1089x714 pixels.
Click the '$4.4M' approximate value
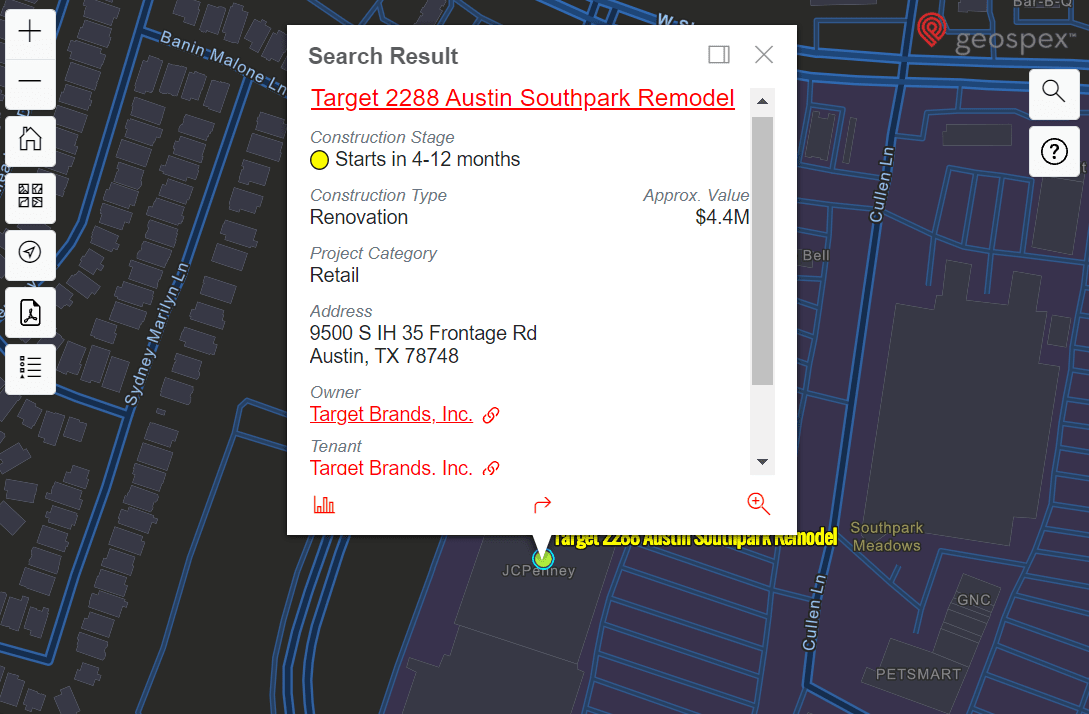tap(722, 217)
